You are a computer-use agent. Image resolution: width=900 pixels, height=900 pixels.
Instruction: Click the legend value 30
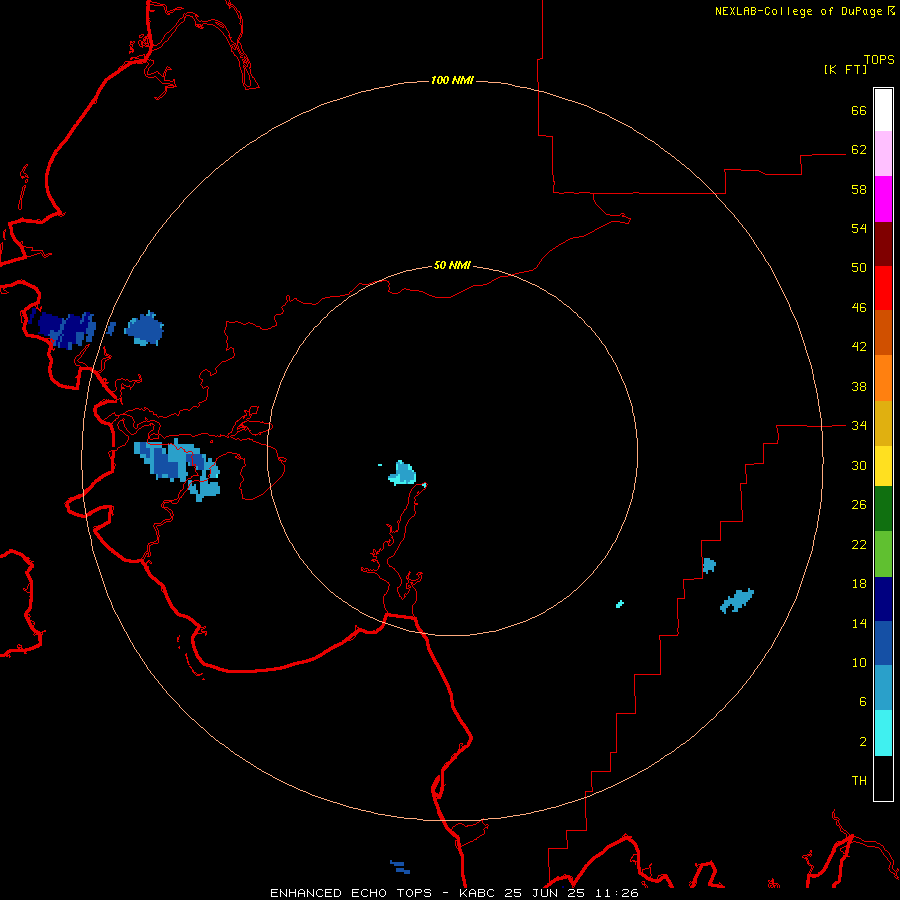click(859, 465)
